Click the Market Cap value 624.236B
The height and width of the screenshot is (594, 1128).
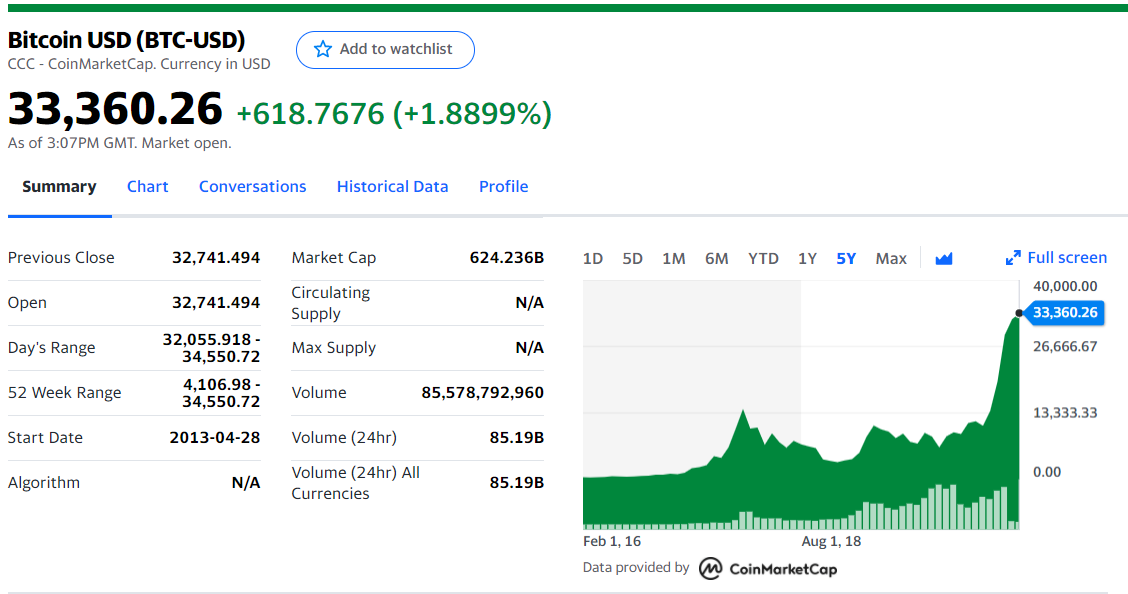(506, 257)
